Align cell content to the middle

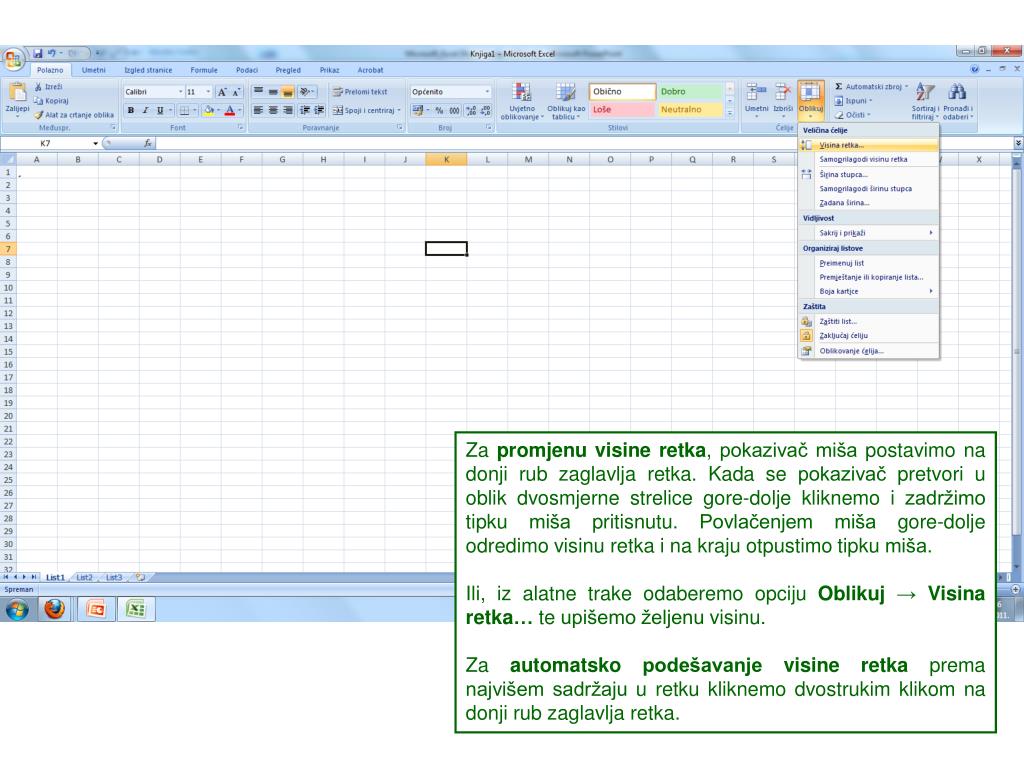tap(273, 91)
